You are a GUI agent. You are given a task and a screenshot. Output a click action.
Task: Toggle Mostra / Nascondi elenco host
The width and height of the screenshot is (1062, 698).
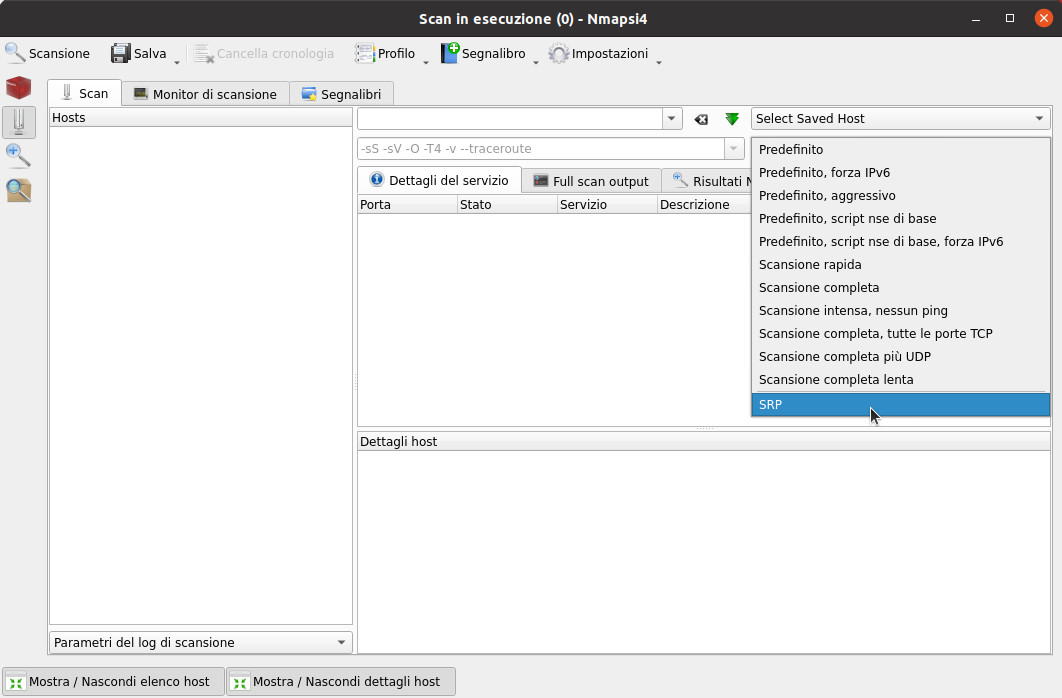[113, 682]
